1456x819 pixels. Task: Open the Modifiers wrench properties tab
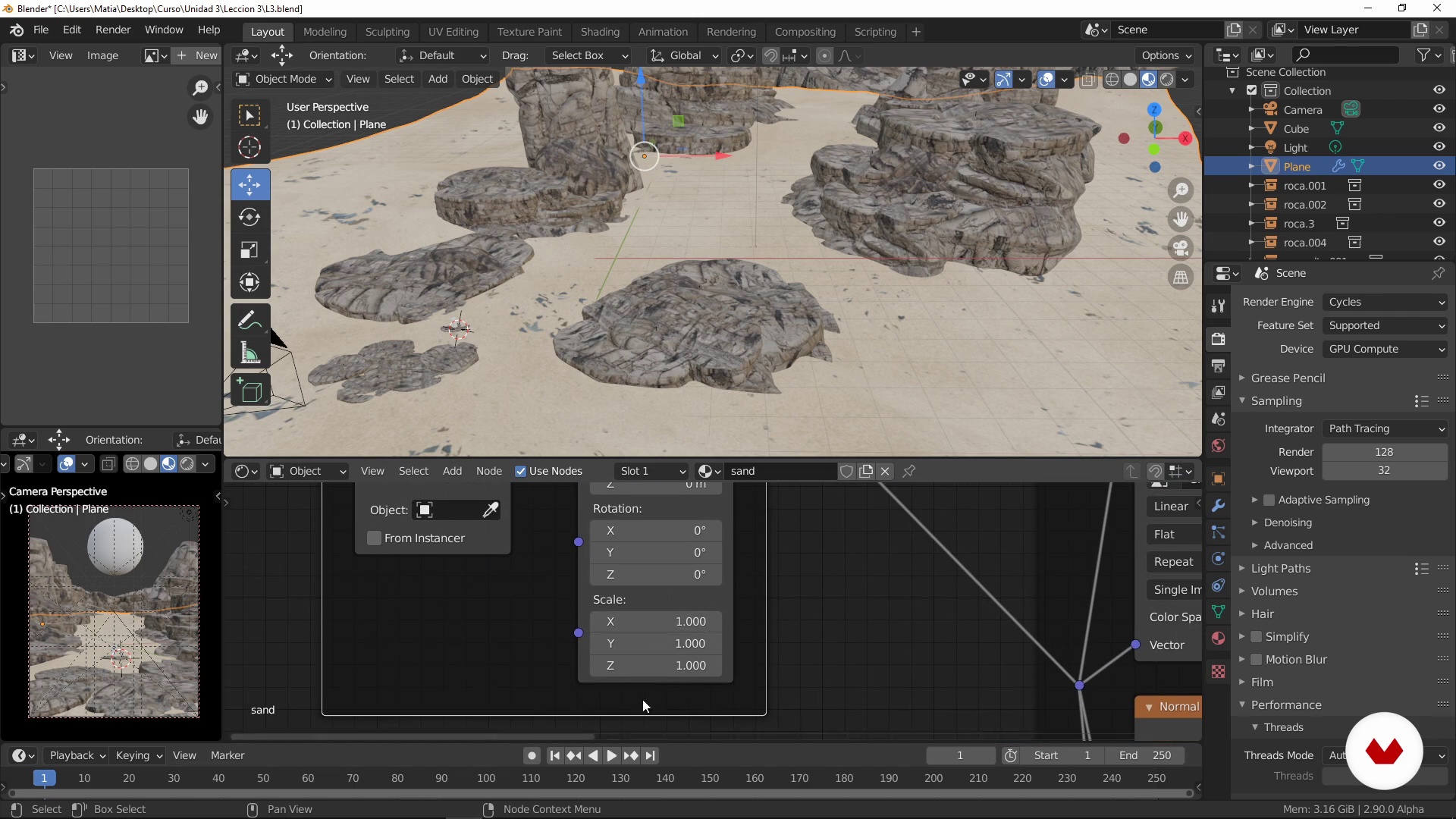[x=1218, y=506]
